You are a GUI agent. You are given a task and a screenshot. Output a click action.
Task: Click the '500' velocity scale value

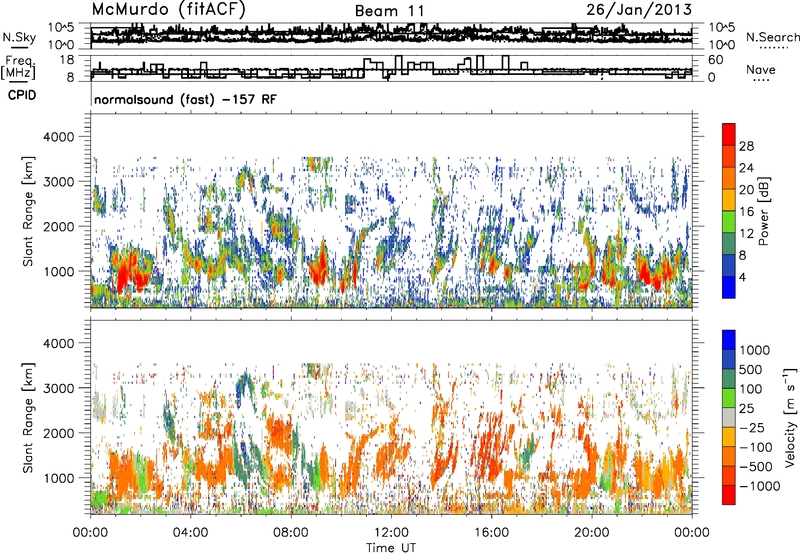(750, 370)
